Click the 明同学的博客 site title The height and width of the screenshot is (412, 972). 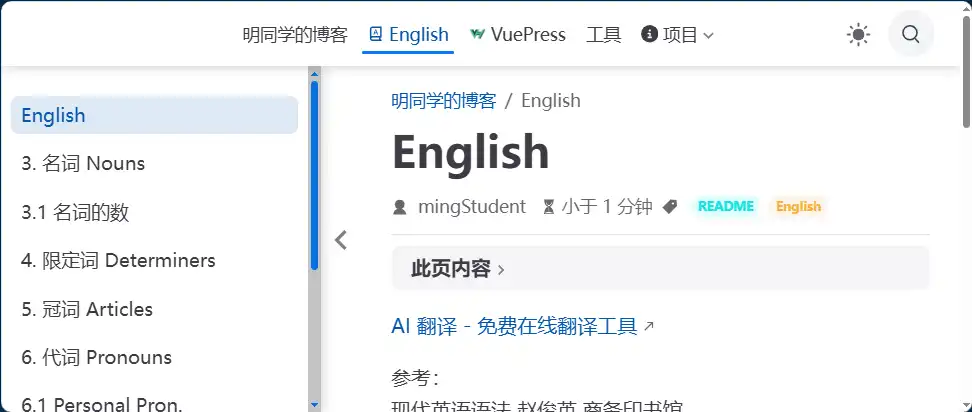[x=295, y=35]
